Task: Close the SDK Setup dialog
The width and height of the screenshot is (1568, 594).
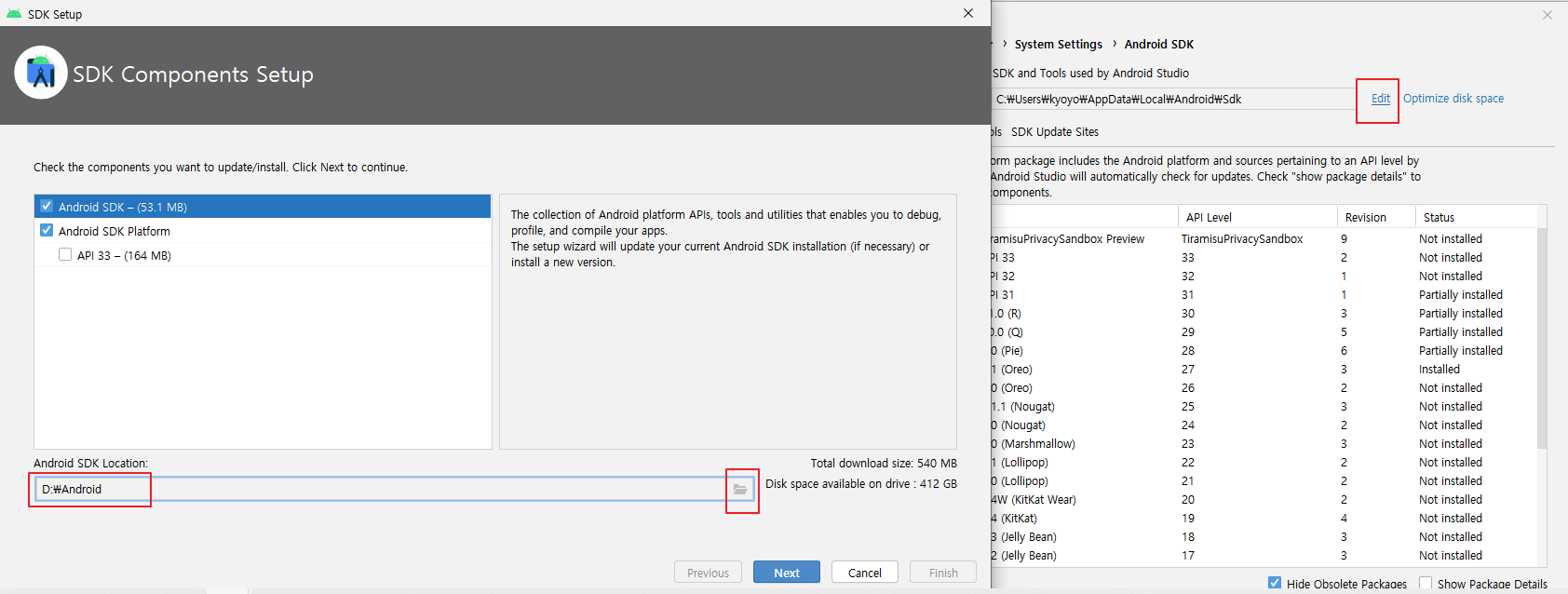Action: pos(968,13)
